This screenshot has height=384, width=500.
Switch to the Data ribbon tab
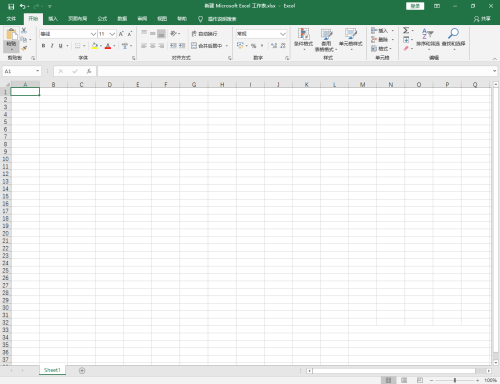[x=122, y=19]
